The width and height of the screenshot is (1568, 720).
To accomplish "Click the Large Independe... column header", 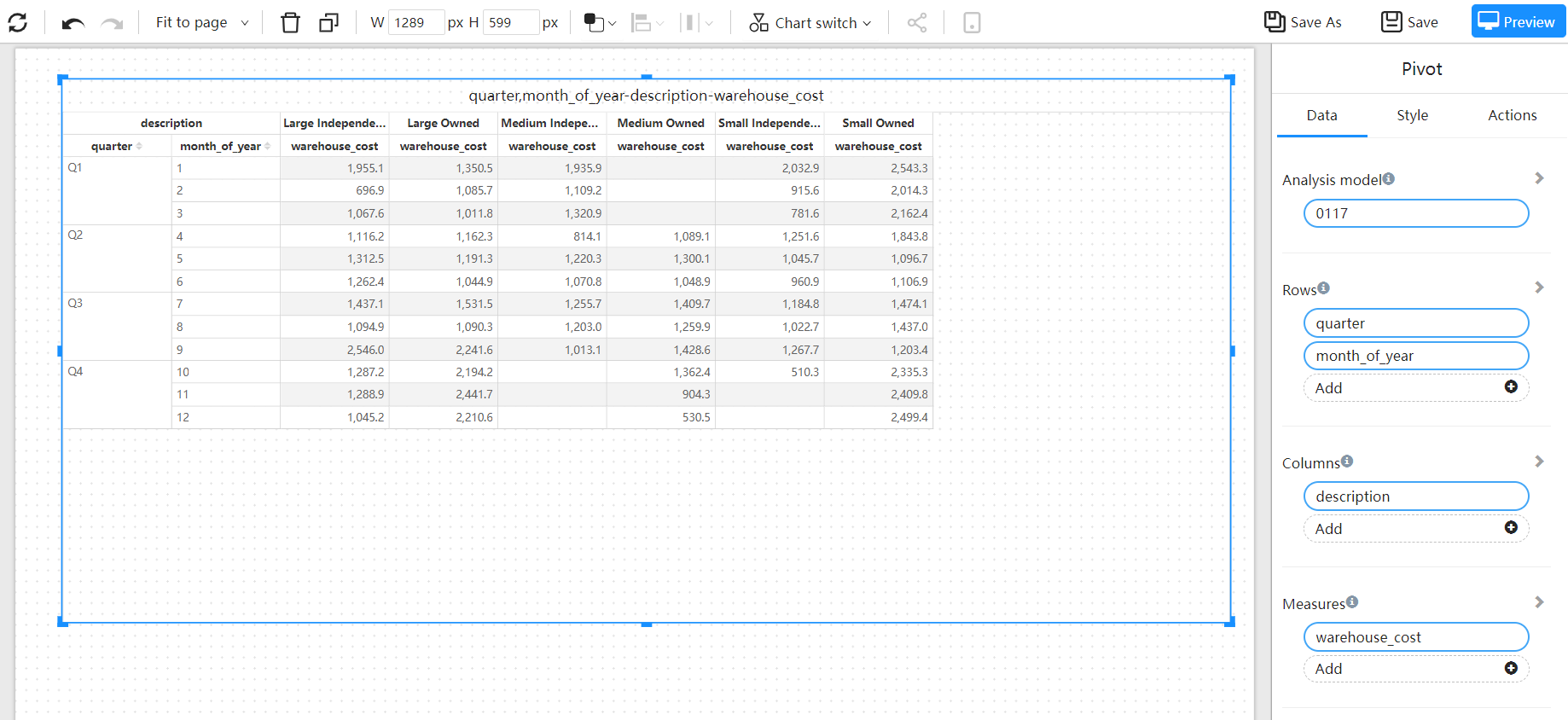I will [334, 123].
